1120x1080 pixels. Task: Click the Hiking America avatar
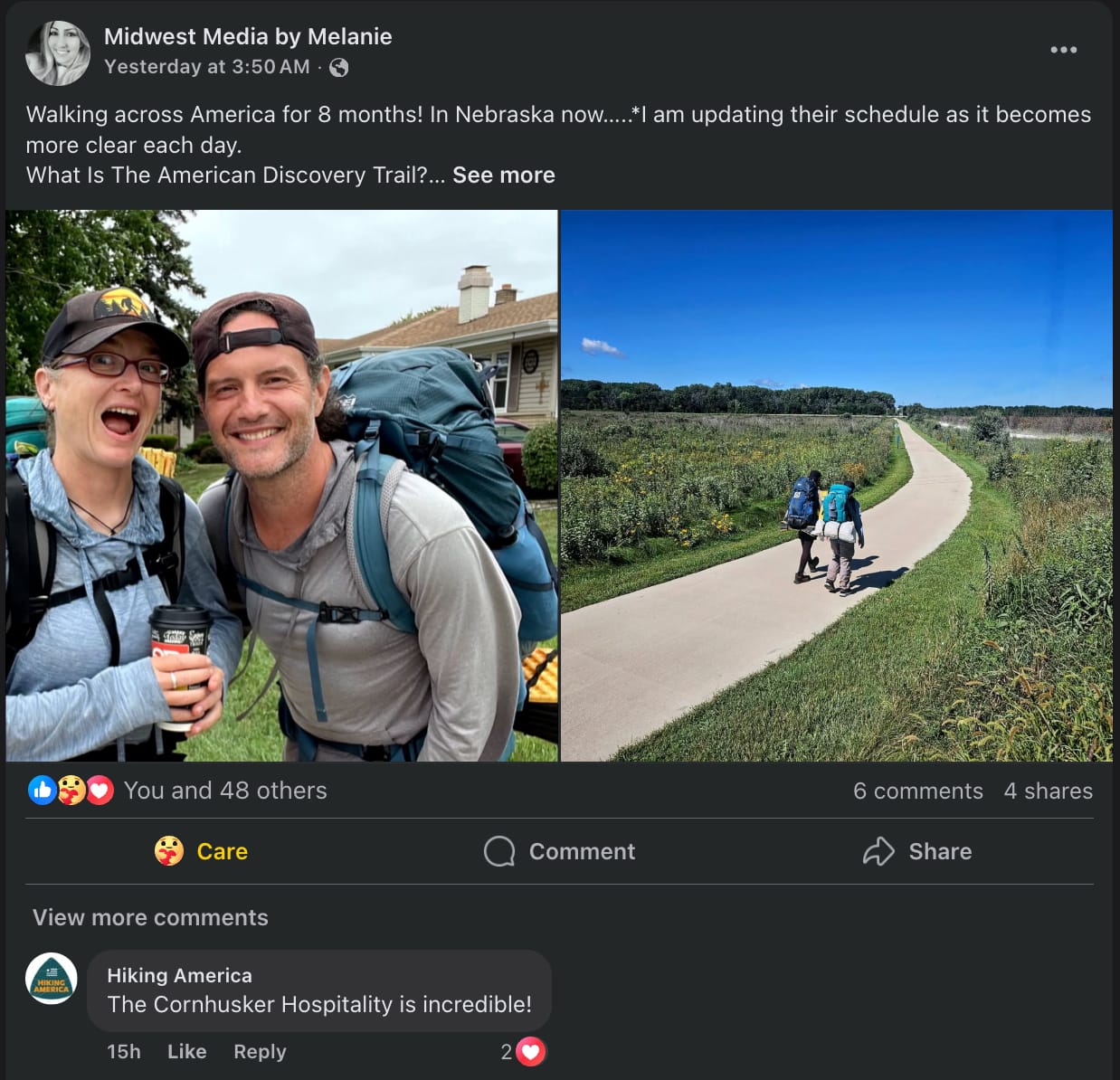point(52,979)
